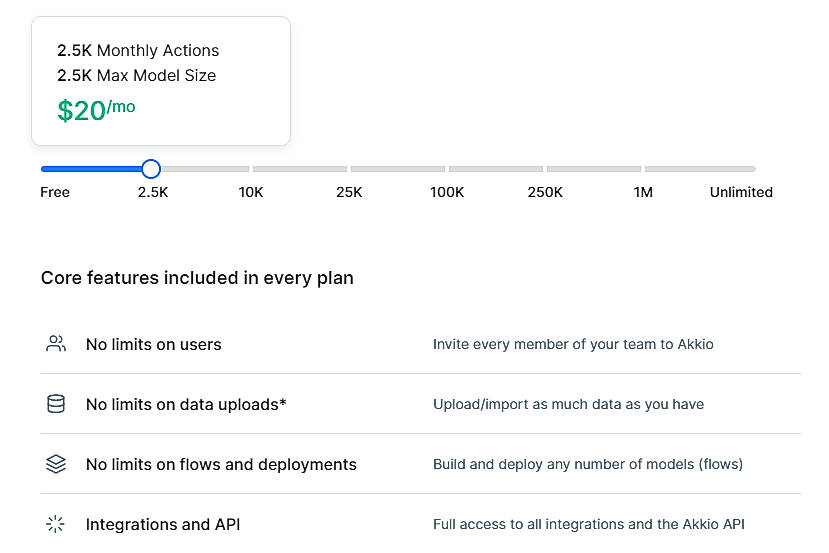Select the 1M tier label

click(x=643, y=192)
